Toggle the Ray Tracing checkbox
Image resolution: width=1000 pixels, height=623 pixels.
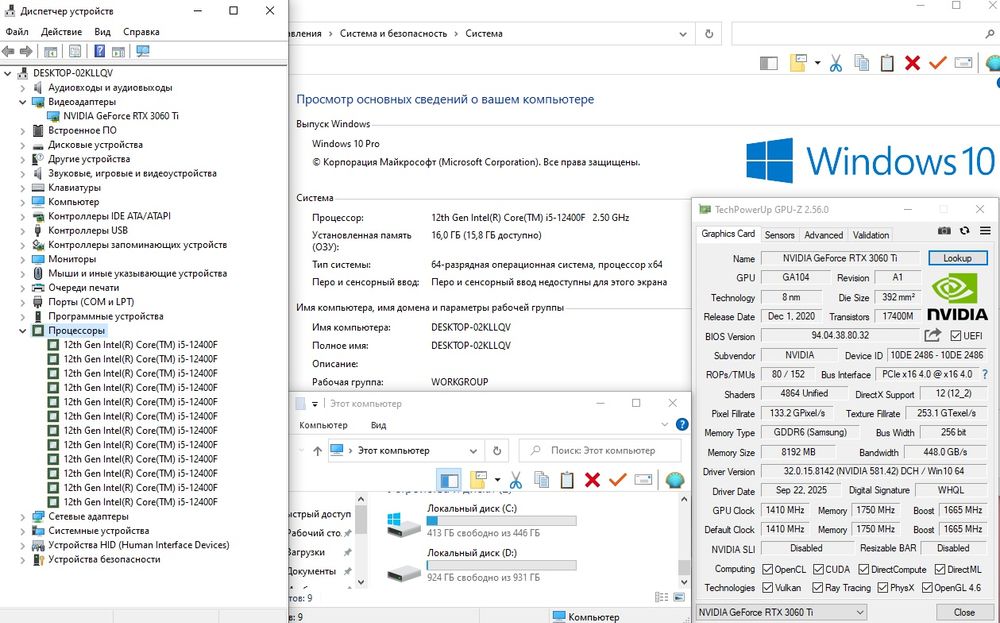point(818,587)
